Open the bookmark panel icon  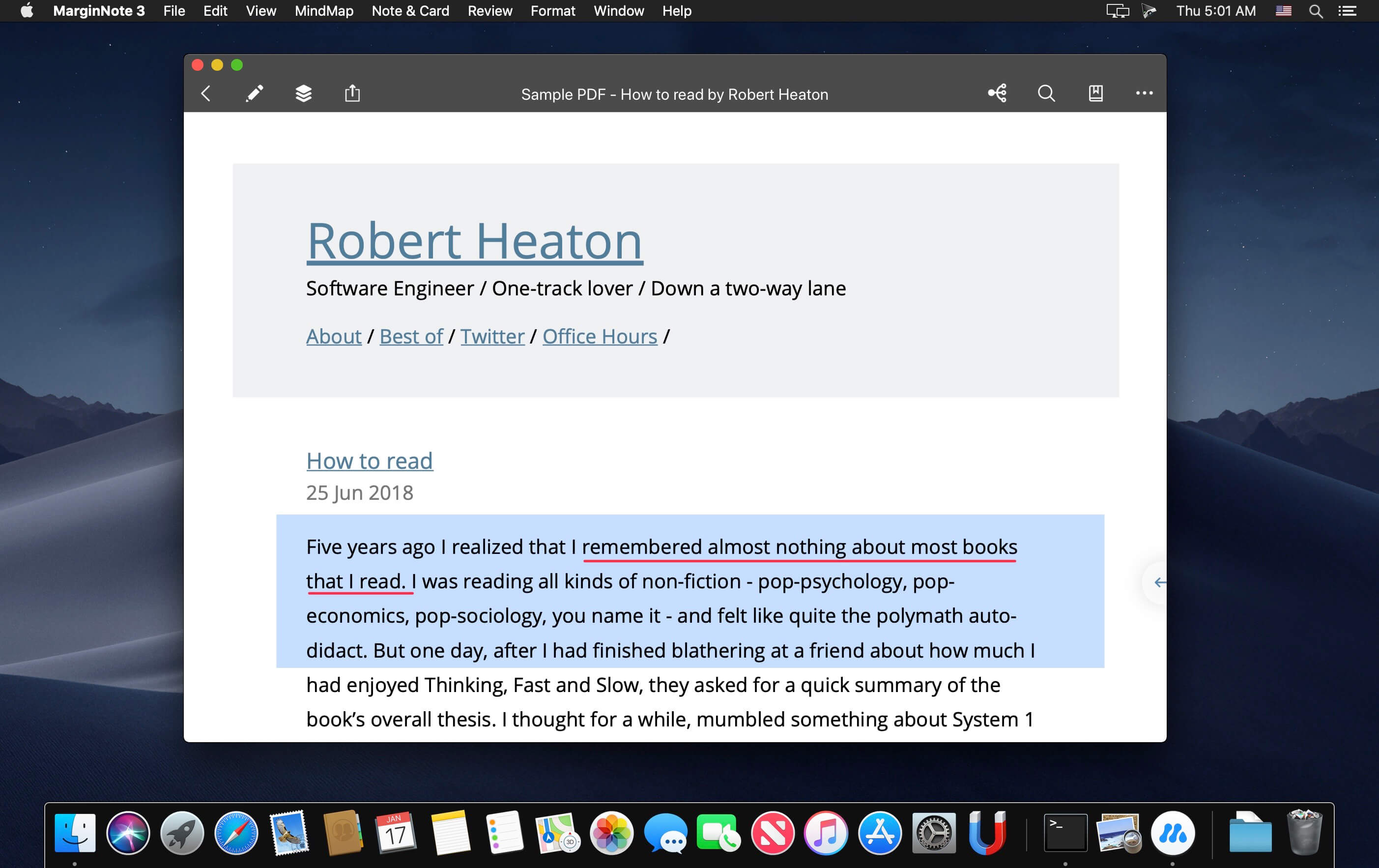pyautogui.click(x=1095, y=93)
